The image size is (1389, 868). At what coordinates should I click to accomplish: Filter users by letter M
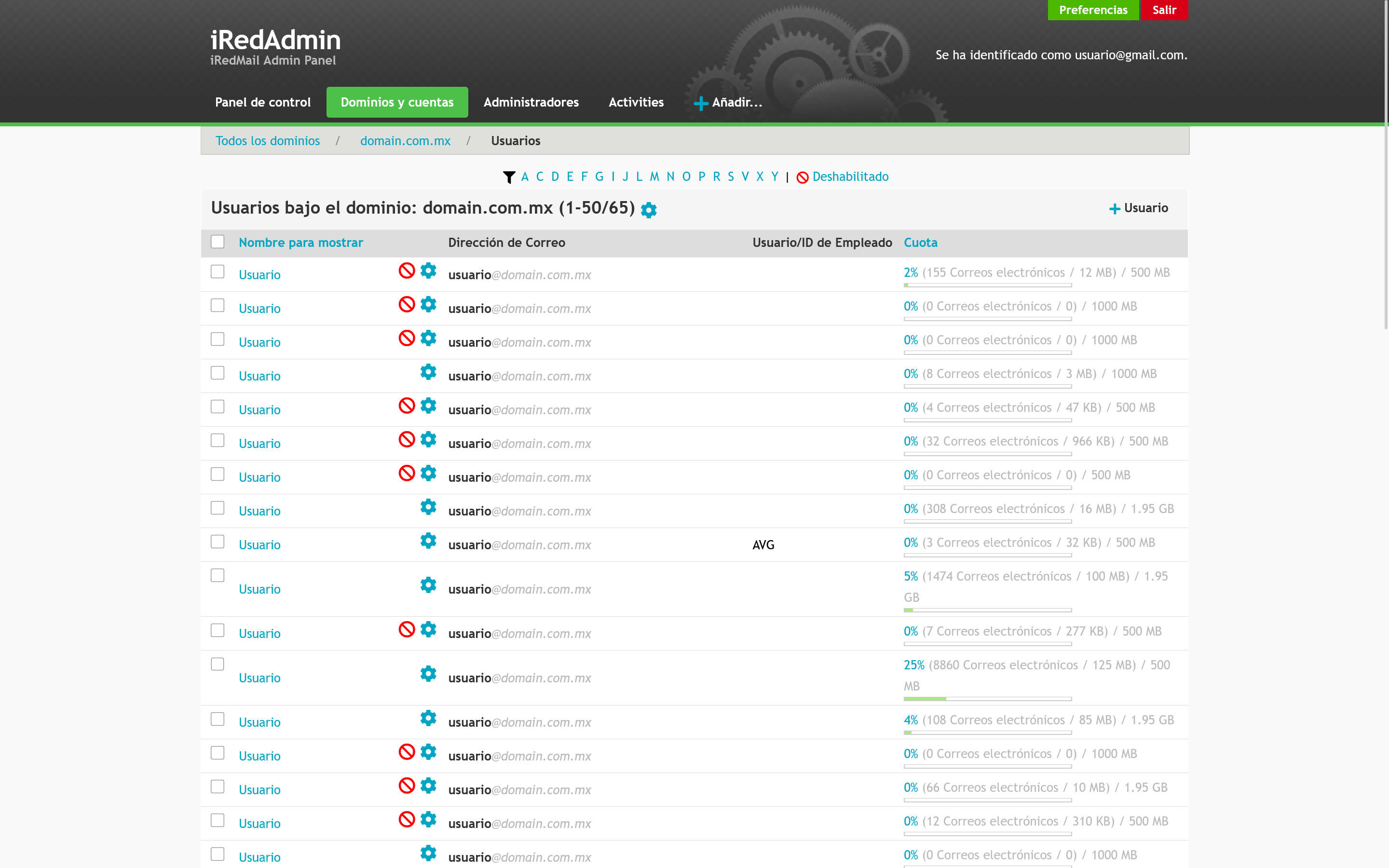pos(654,177)
